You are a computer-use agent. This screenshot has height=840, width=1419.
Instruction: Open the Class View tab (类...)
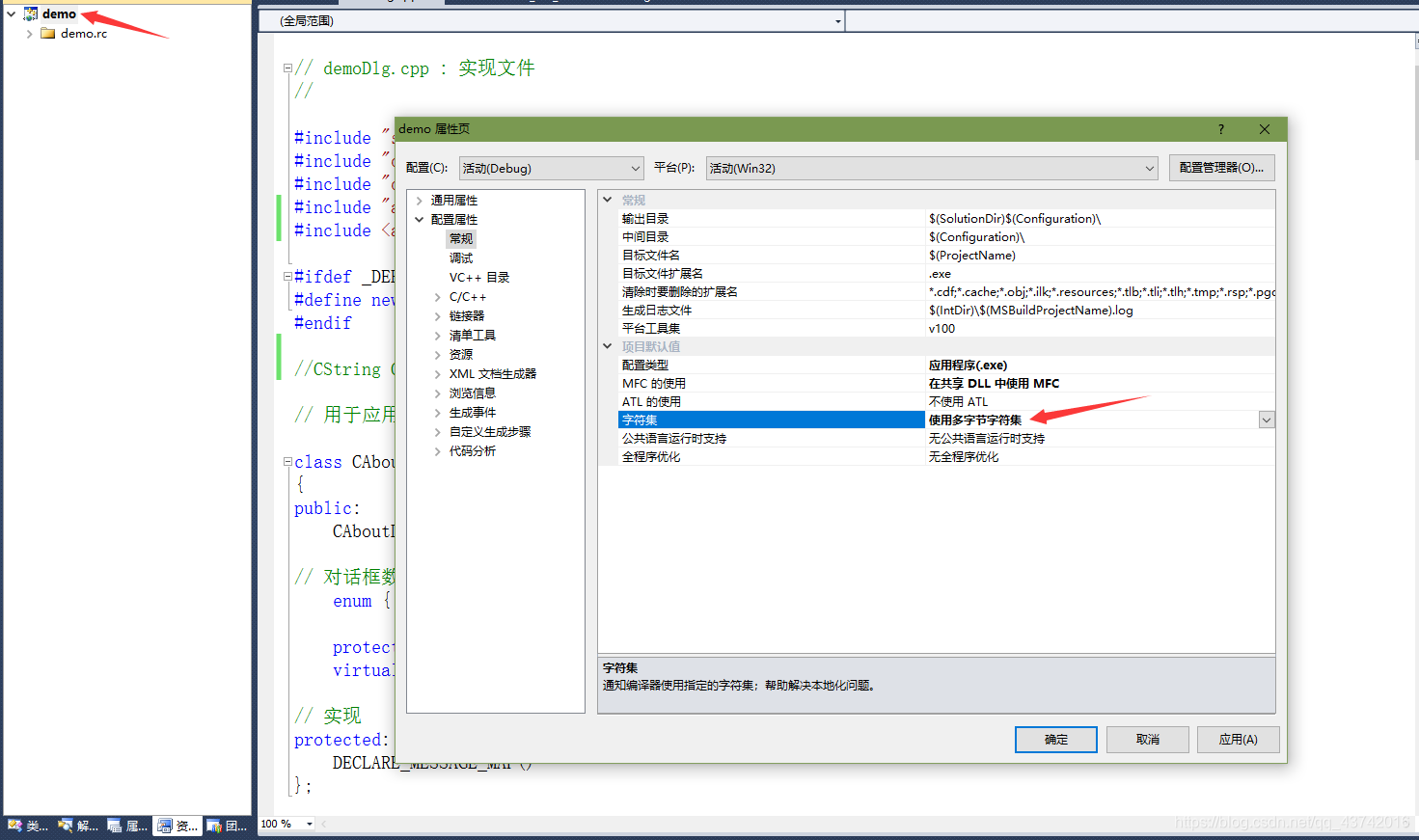29,826
